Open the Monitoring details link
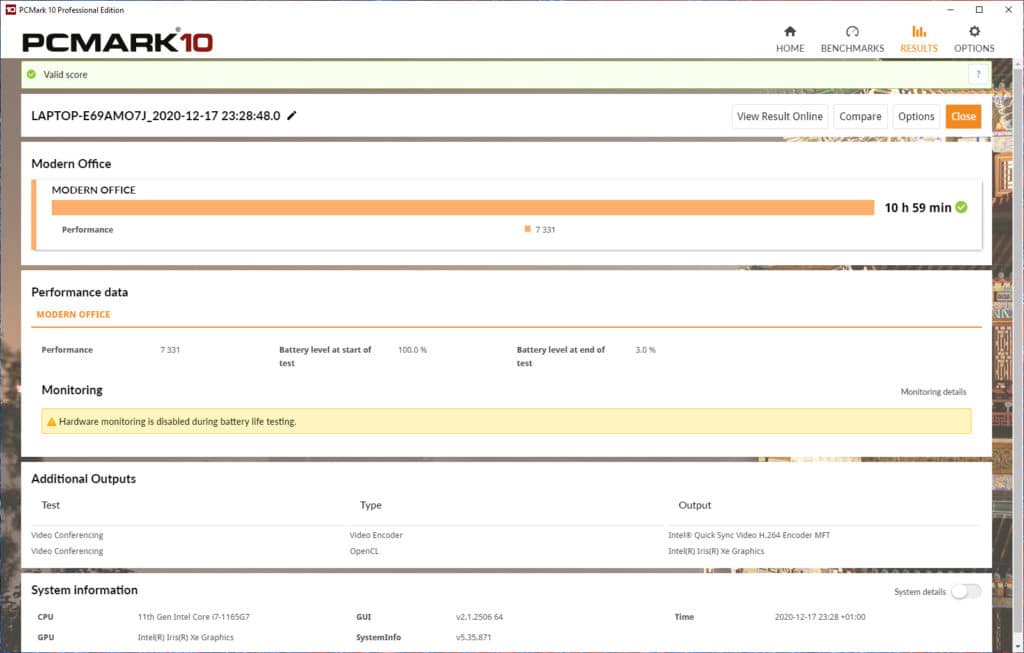The height and width of the screenshot is (653, 1024). click(x=933, y=392)
